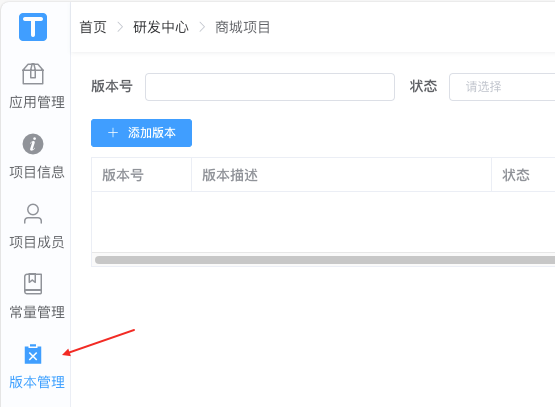Go to 研发中心 breadcrumb link

coord(161,27)
